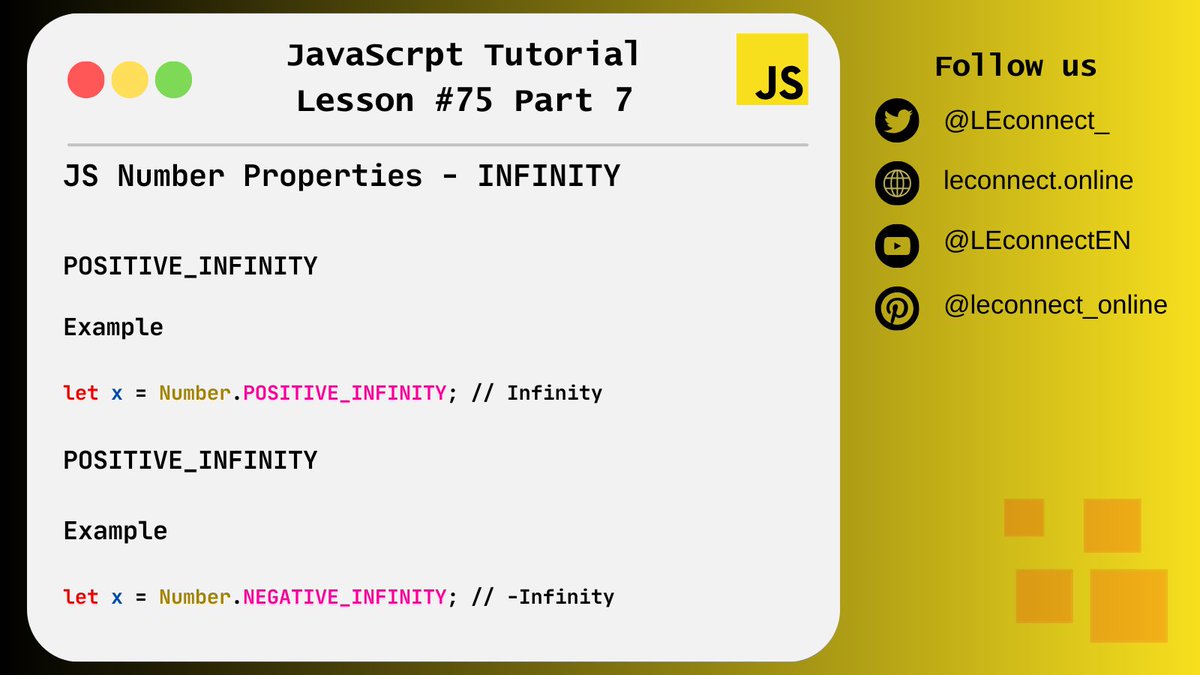Visit the leconnect.online link

1038,181
